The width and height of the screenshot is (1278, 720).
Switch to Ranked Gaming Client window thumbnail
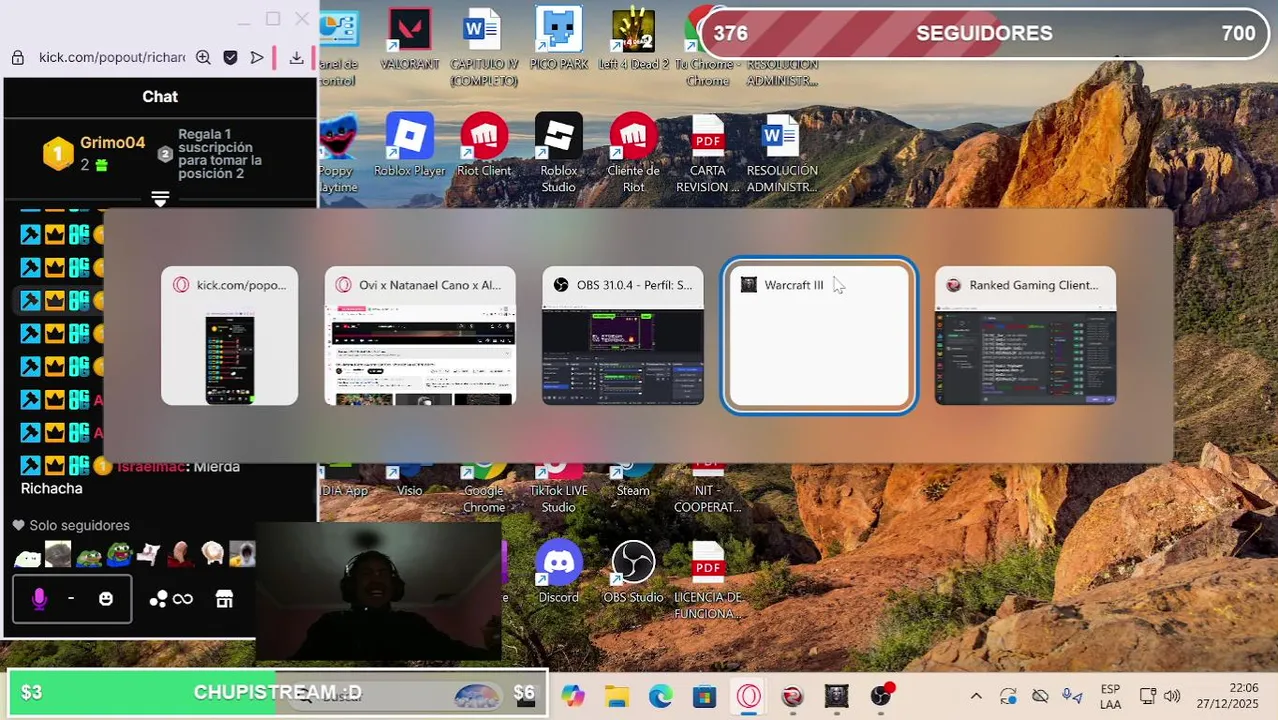click(1025, 336)
